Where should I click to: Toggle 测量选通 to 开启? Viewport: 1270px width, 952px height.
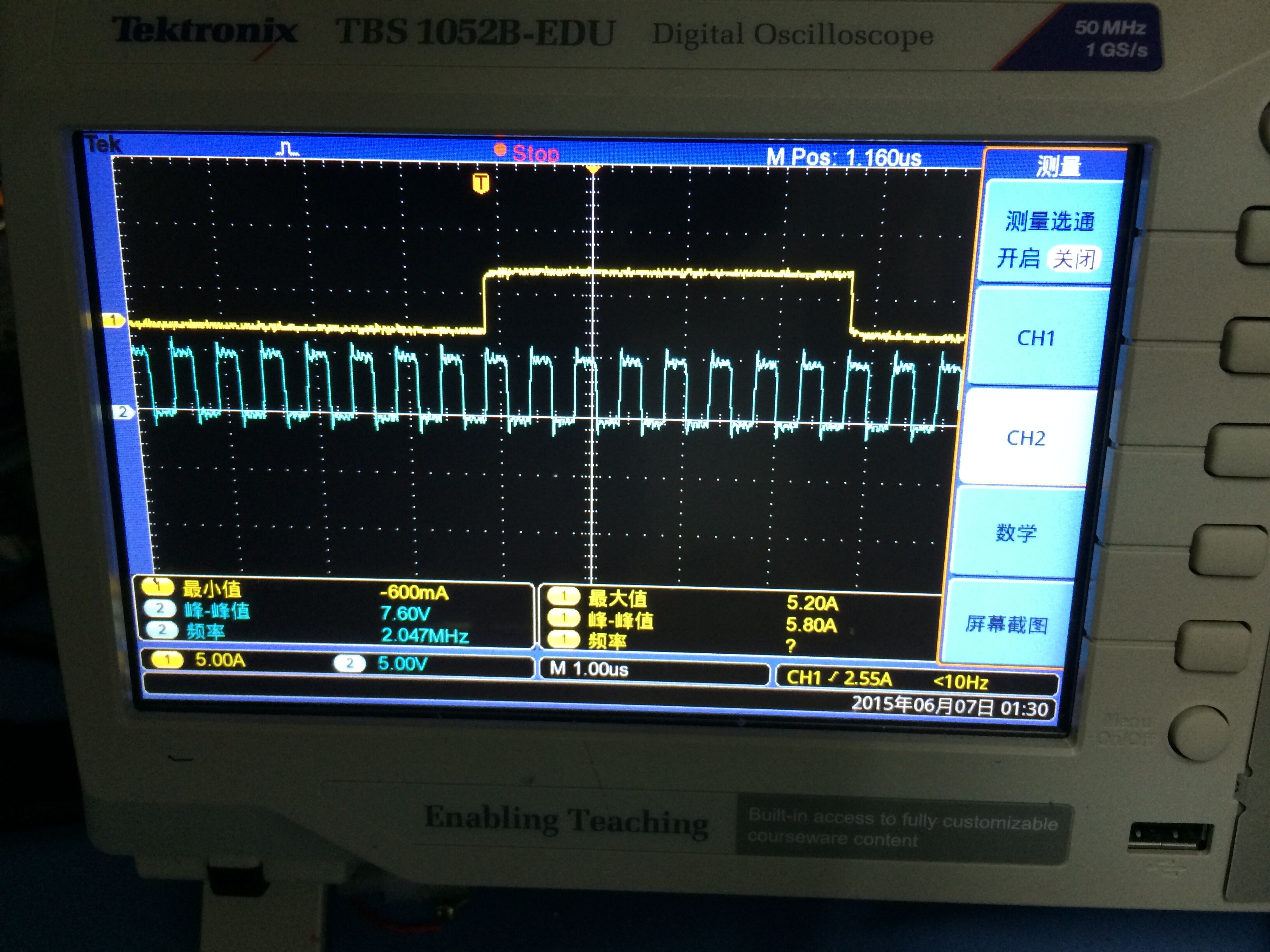[1019, 258]
